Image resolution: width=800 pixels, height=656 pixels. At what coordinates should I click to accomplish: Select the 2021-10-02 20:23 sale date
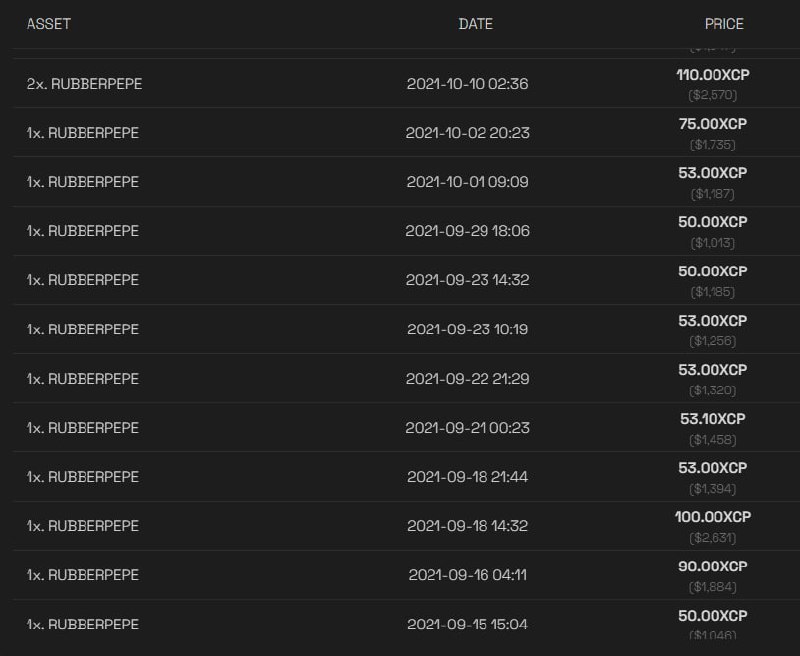click(x=467, y=133)
